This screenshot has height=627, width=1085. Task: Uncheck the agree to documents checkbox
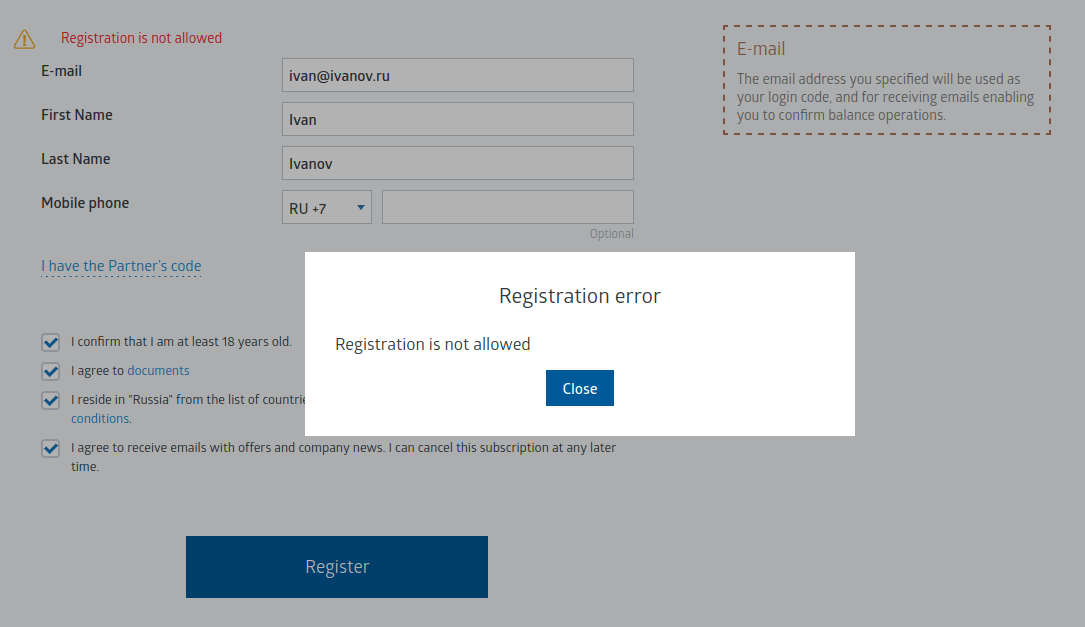point(51,371)
